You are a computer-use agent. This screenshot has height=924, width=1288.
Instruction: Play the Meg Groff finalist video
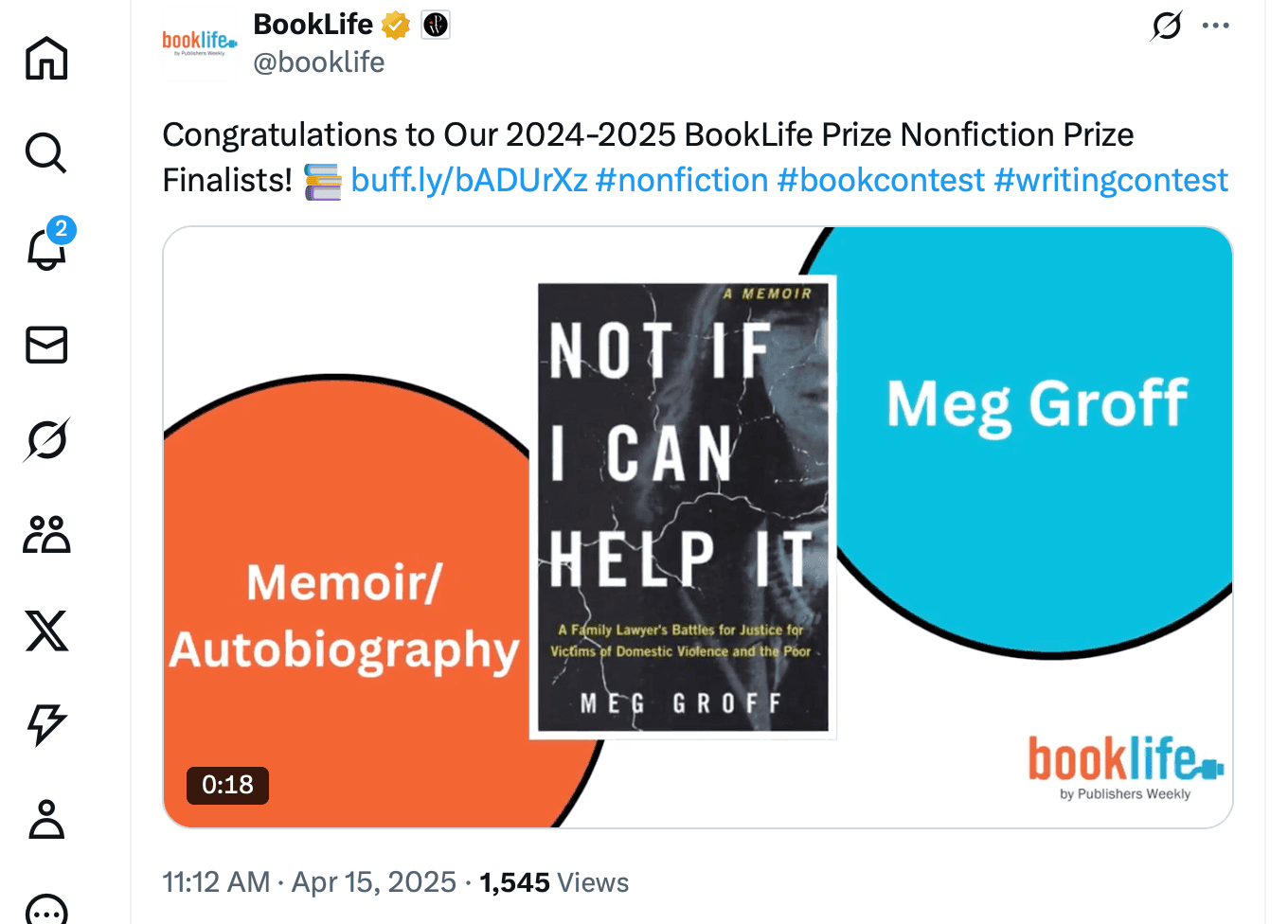(697, 526)
